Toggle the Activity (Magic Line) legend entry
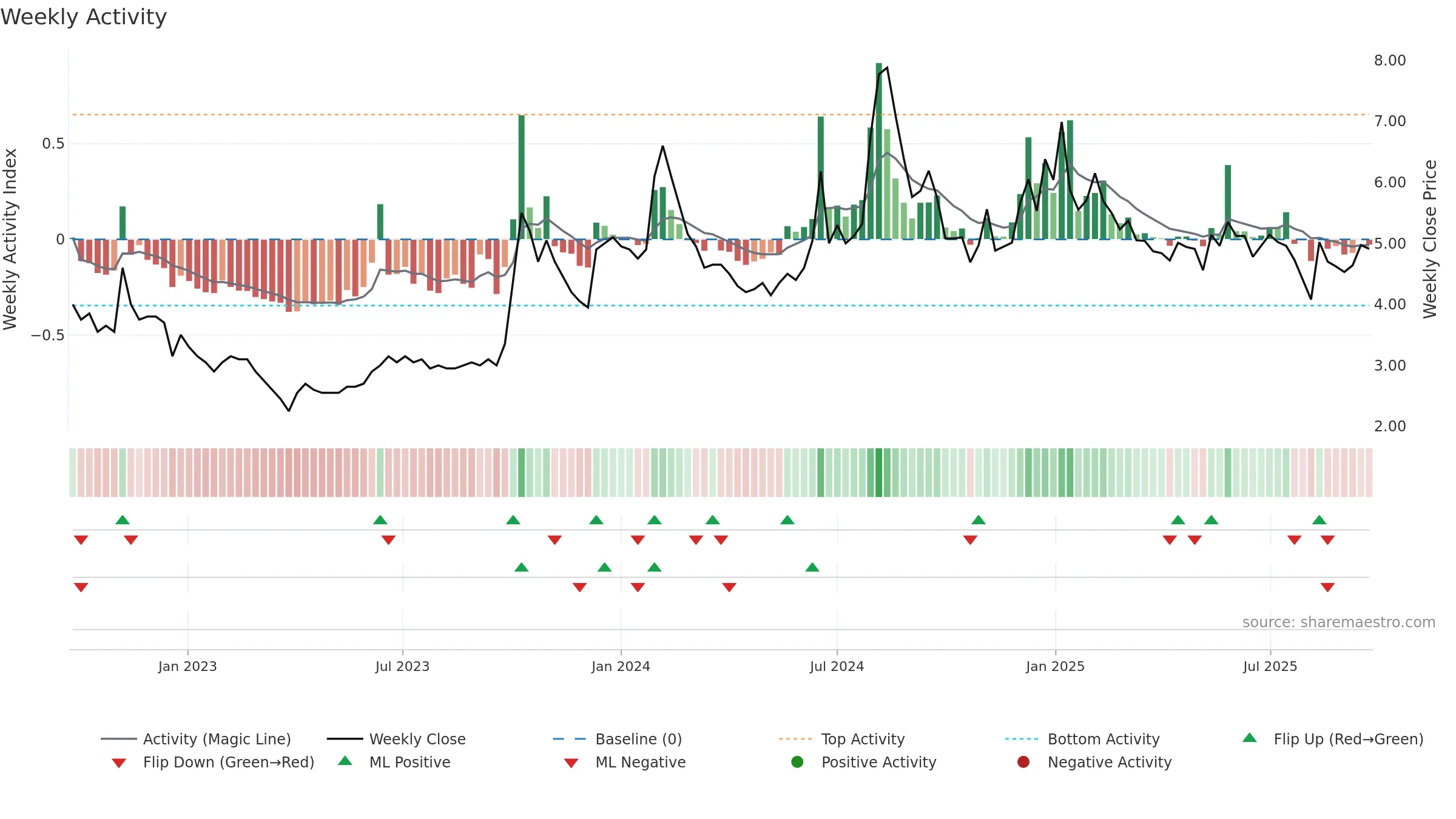The width and height of the screenshot is (1456, 819). tap(196, 739)
